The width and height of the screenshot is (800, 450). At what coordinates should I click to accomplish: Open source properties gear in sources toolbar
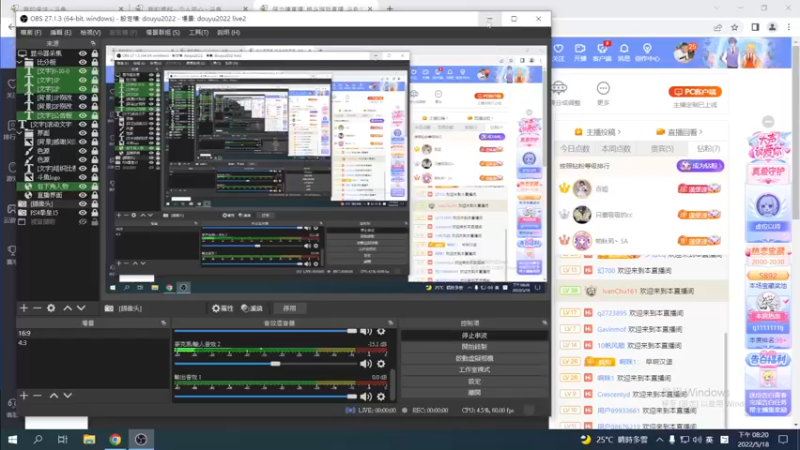pyautogui.click(x=51, y=308)
